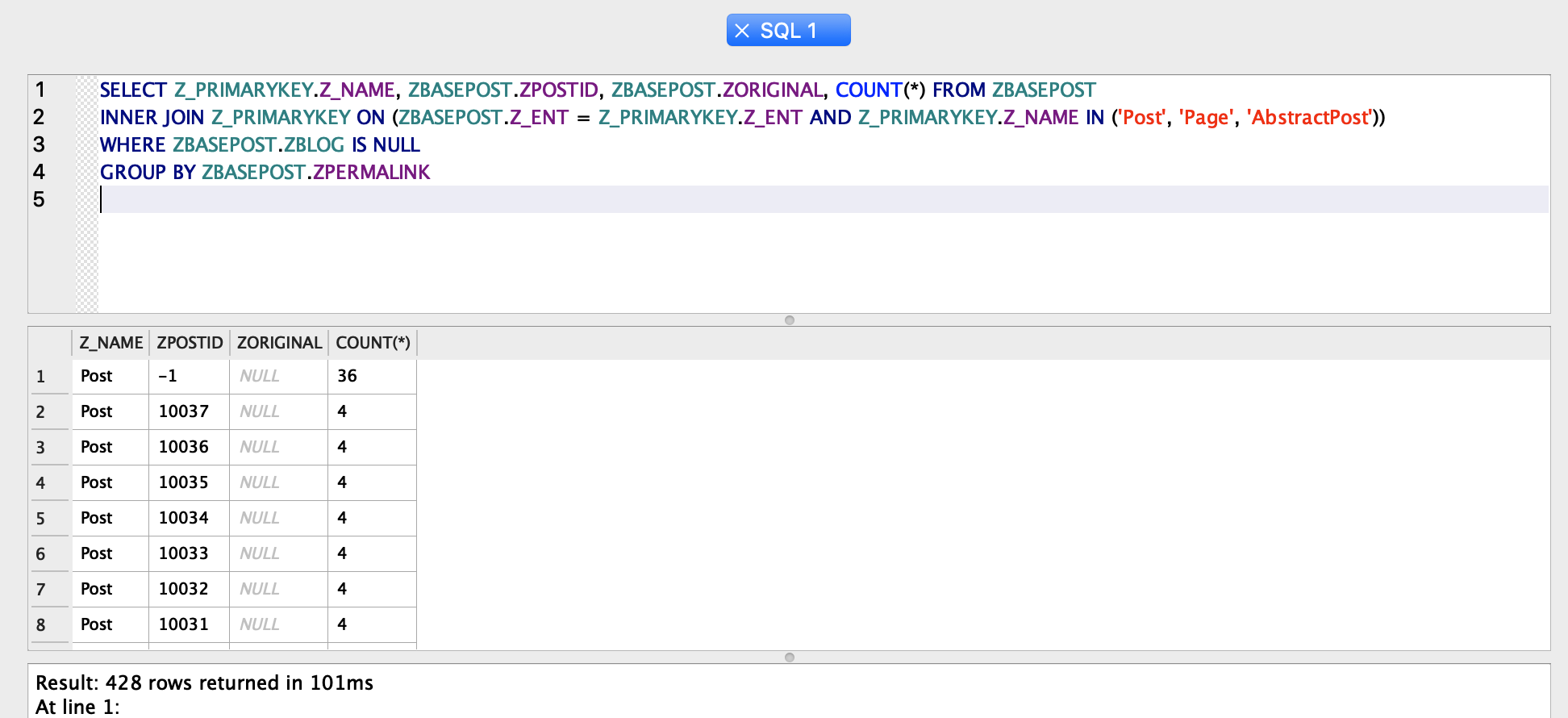The width and height of the screenshot is (1568, 718).
Task: Close the SQL 1 tab
Action: click(742, 31)
